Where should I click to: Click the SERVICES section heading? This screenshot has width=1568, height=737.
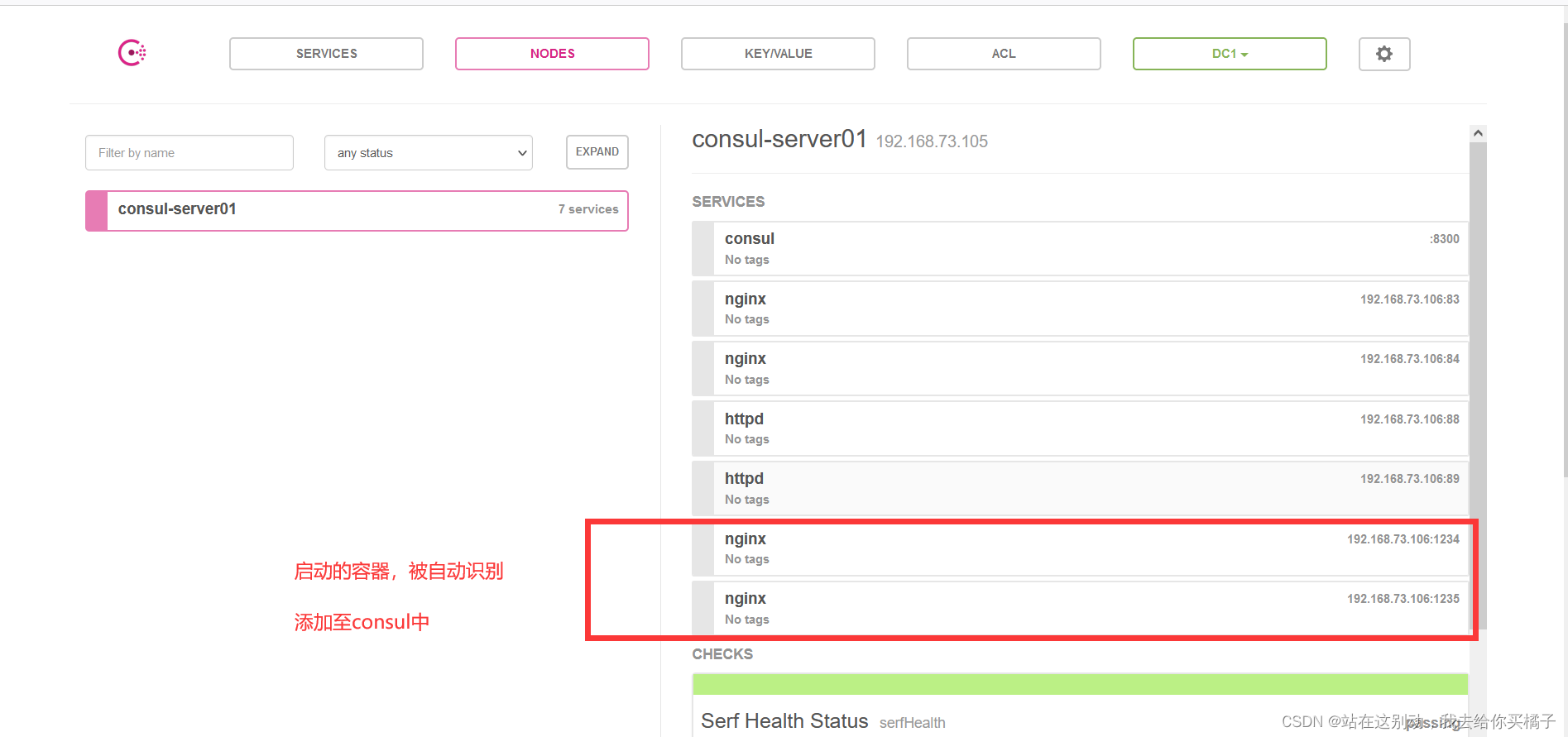tap(728, 202)
